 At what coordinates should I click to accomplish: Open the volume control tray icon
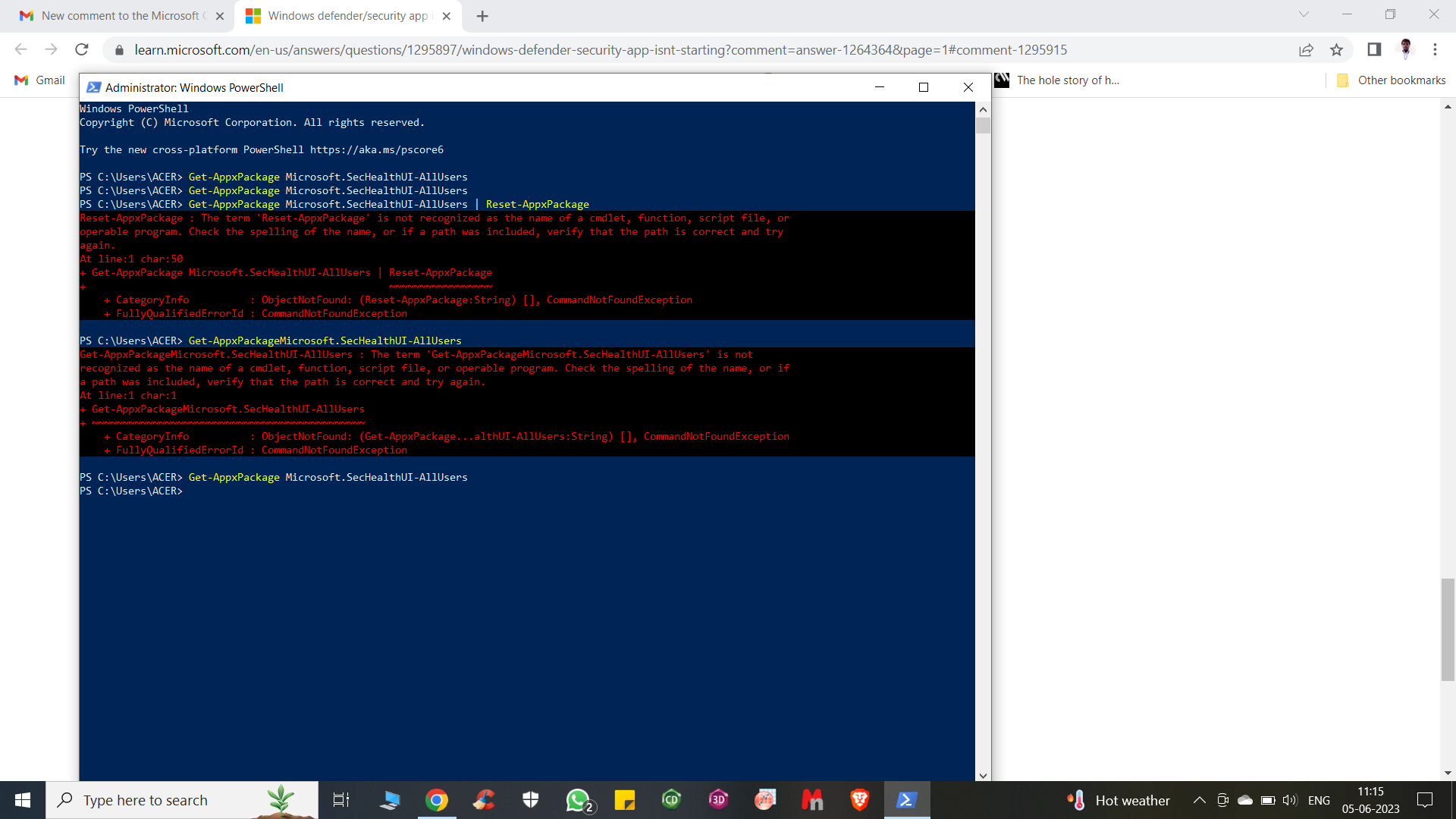click(x=1290, y=800)
